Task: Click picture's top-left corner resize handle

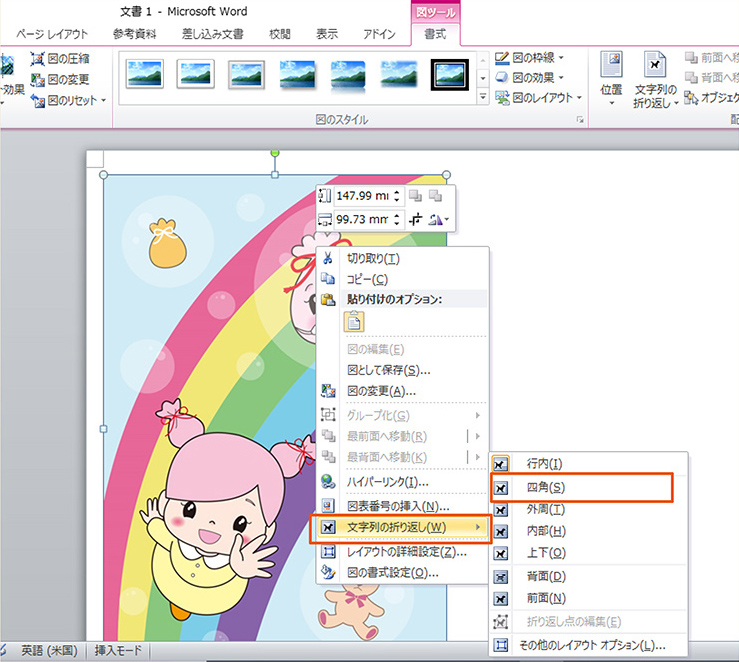Action: [x=104, y=175]
